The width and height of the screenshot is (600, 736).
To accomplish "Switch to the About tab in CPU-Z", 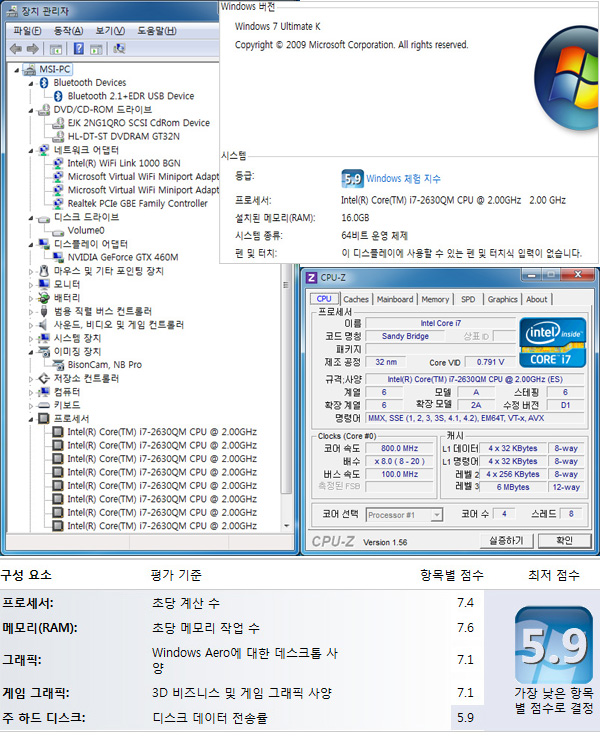I will pyautogui.click(x=537, y=299).
